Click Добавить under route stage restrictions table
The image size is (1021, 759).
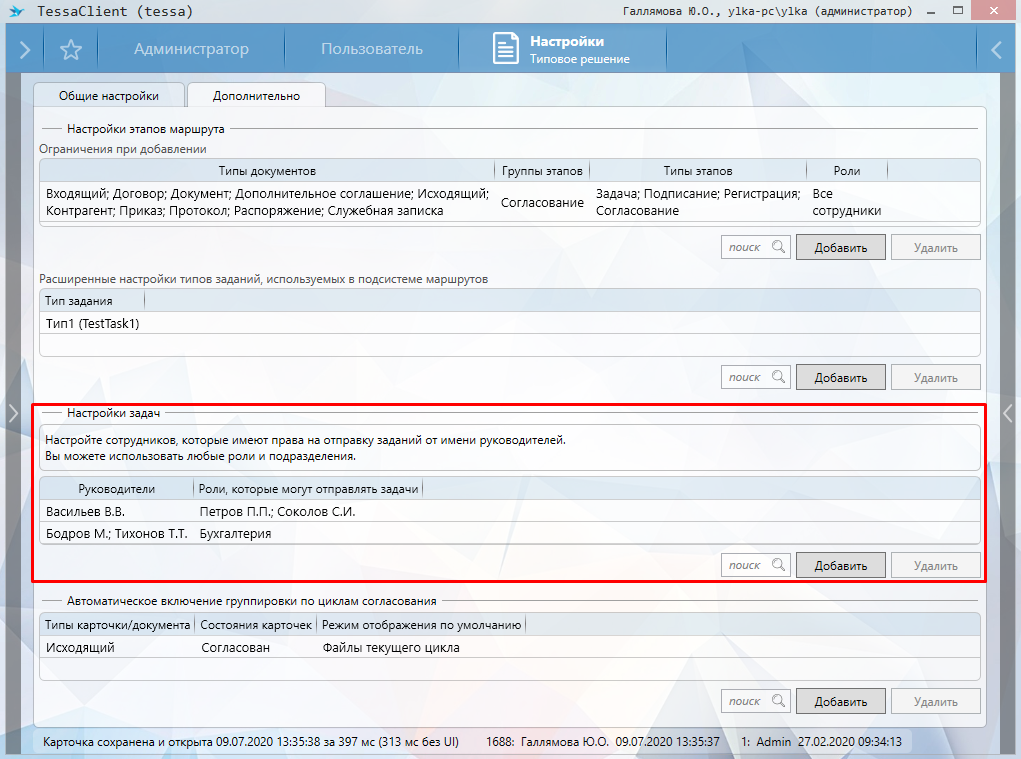click(840, 248)
